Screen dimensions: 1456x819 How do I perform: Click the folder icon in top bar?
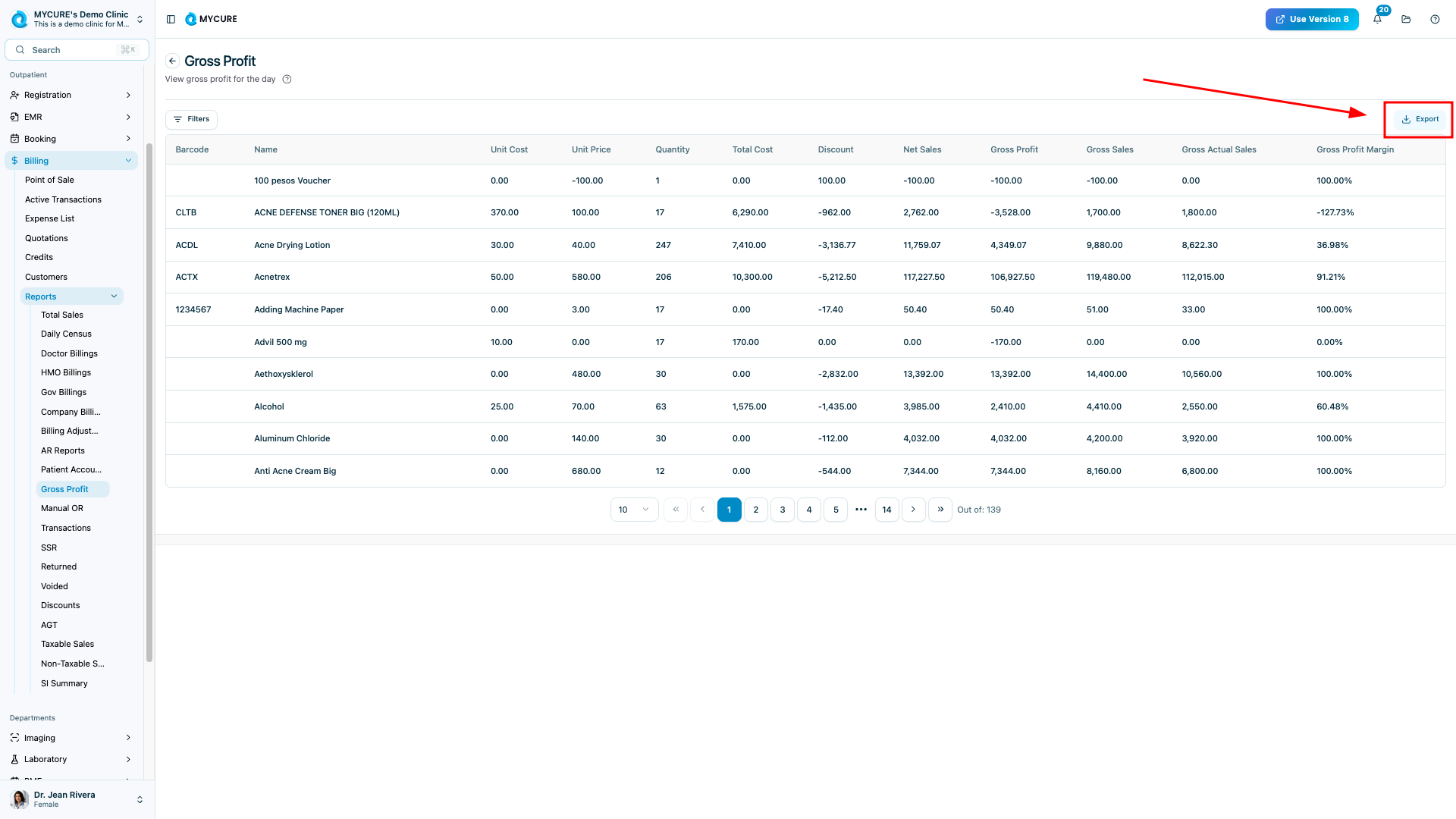(1406, 19)
